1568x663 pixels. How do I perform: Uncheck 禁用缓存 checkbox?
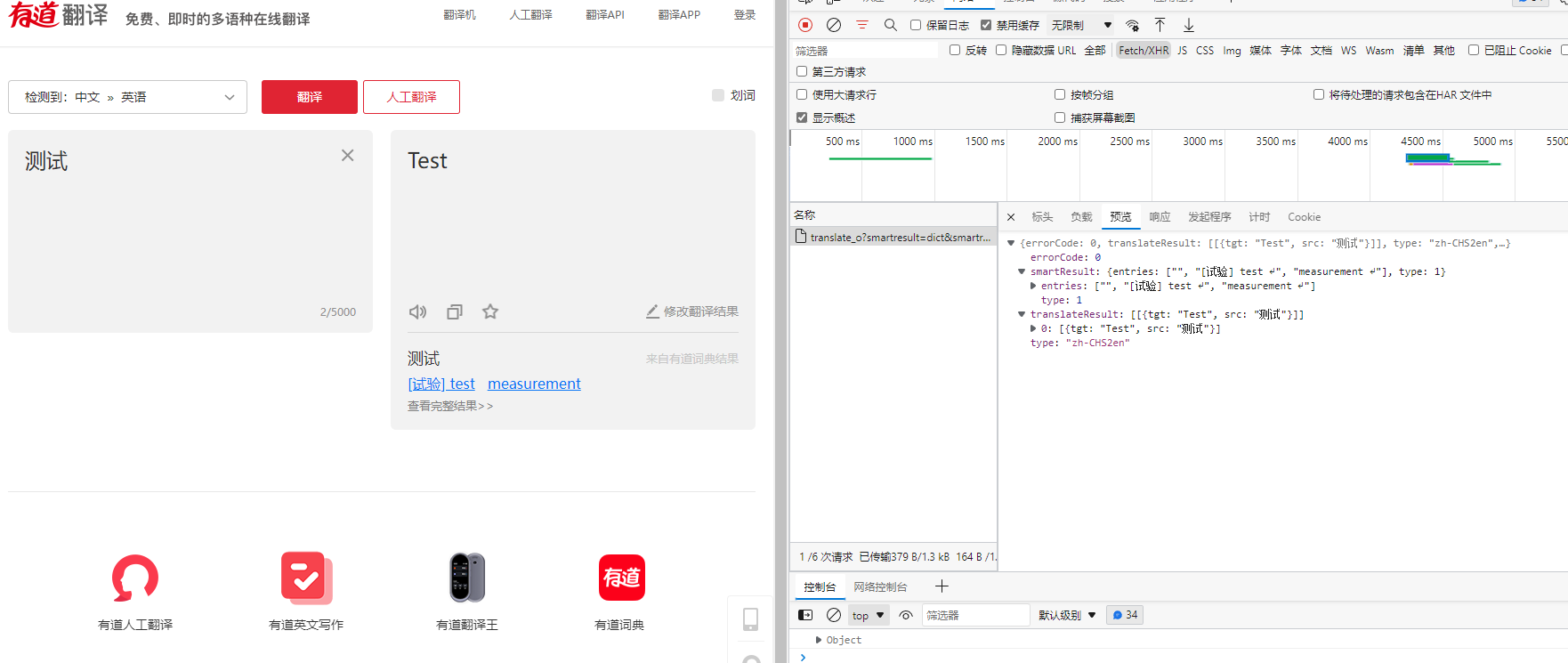click(986, 25)
